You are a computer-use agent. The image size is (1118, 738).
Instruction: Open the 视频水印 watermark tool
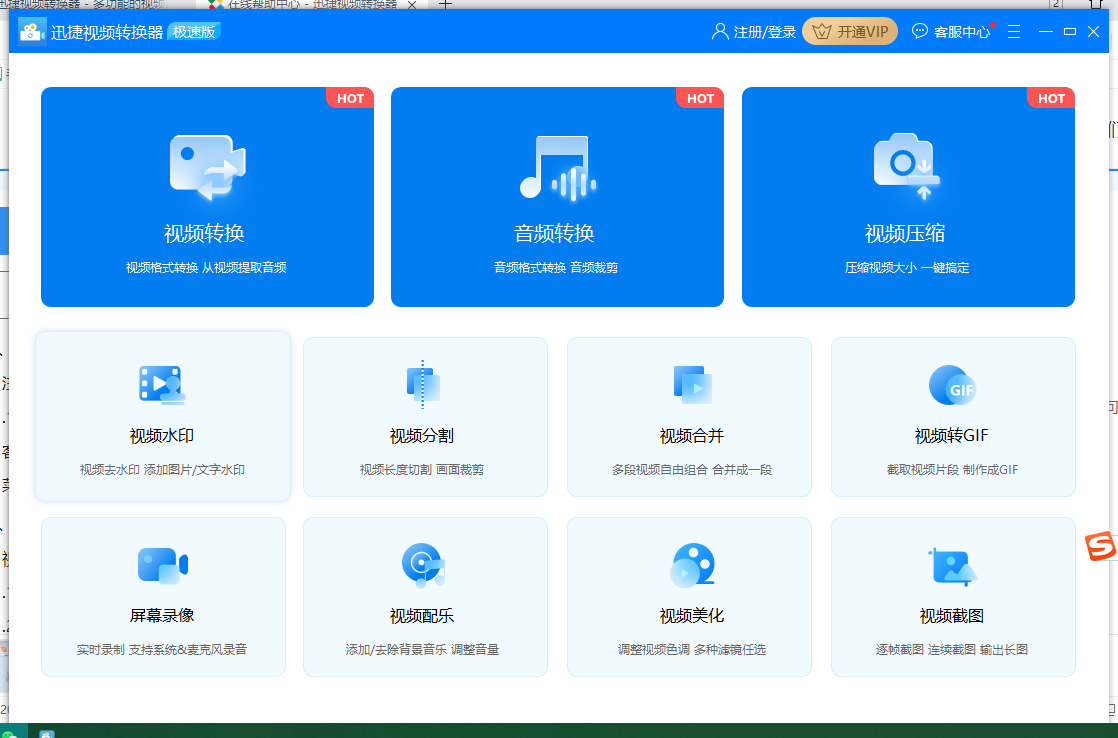(162, 416)
